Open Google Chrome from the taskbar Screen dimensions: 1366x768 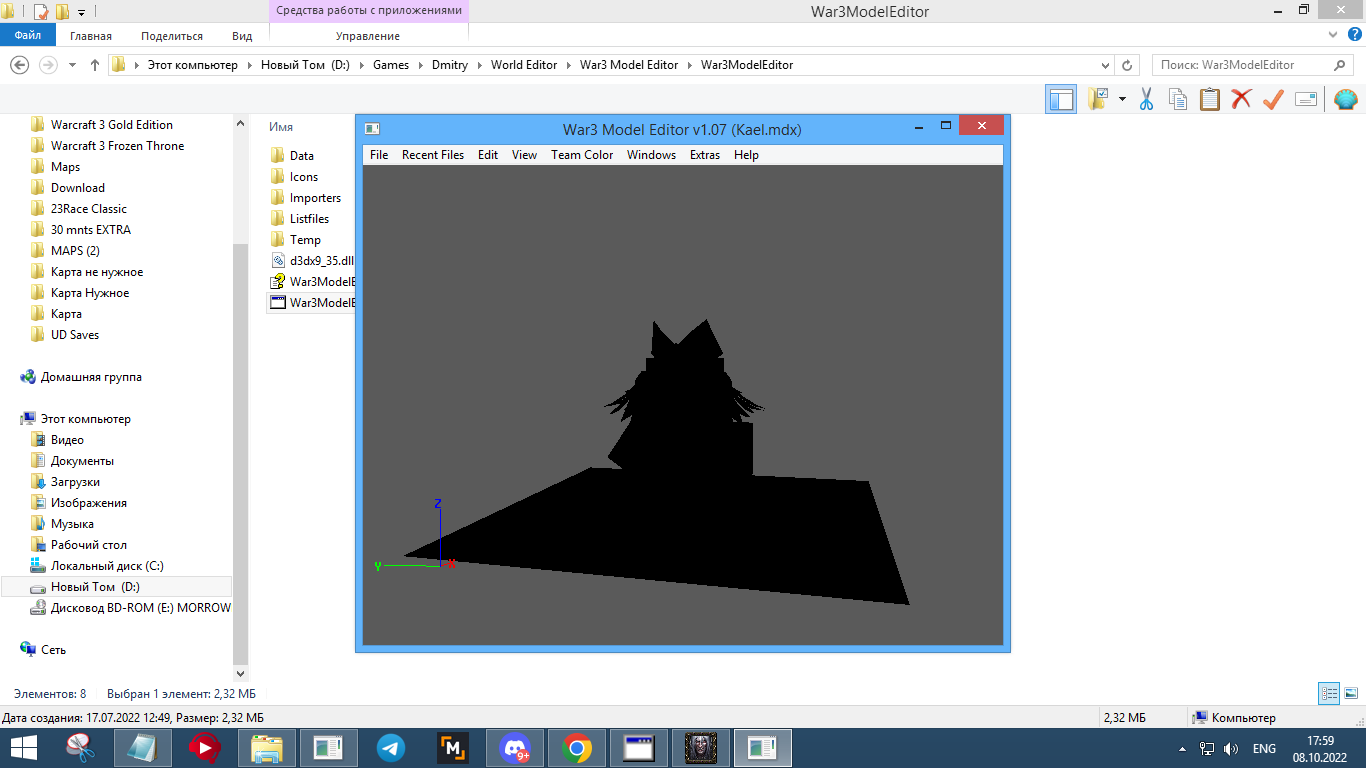coord(577,748)
